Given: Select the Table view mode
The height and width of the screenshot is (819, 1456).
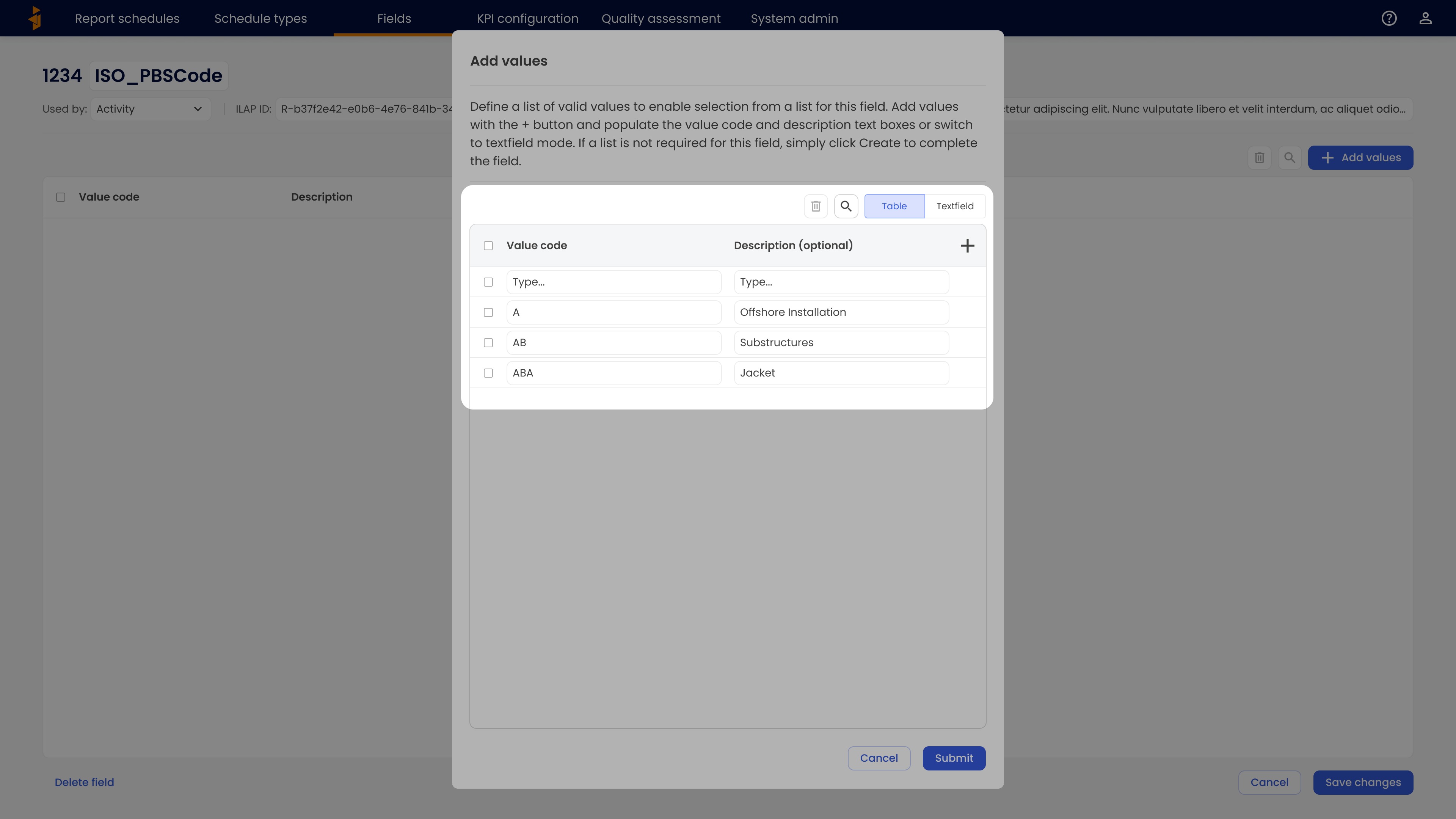Looking at the screenshot, I should click(894, 206).
